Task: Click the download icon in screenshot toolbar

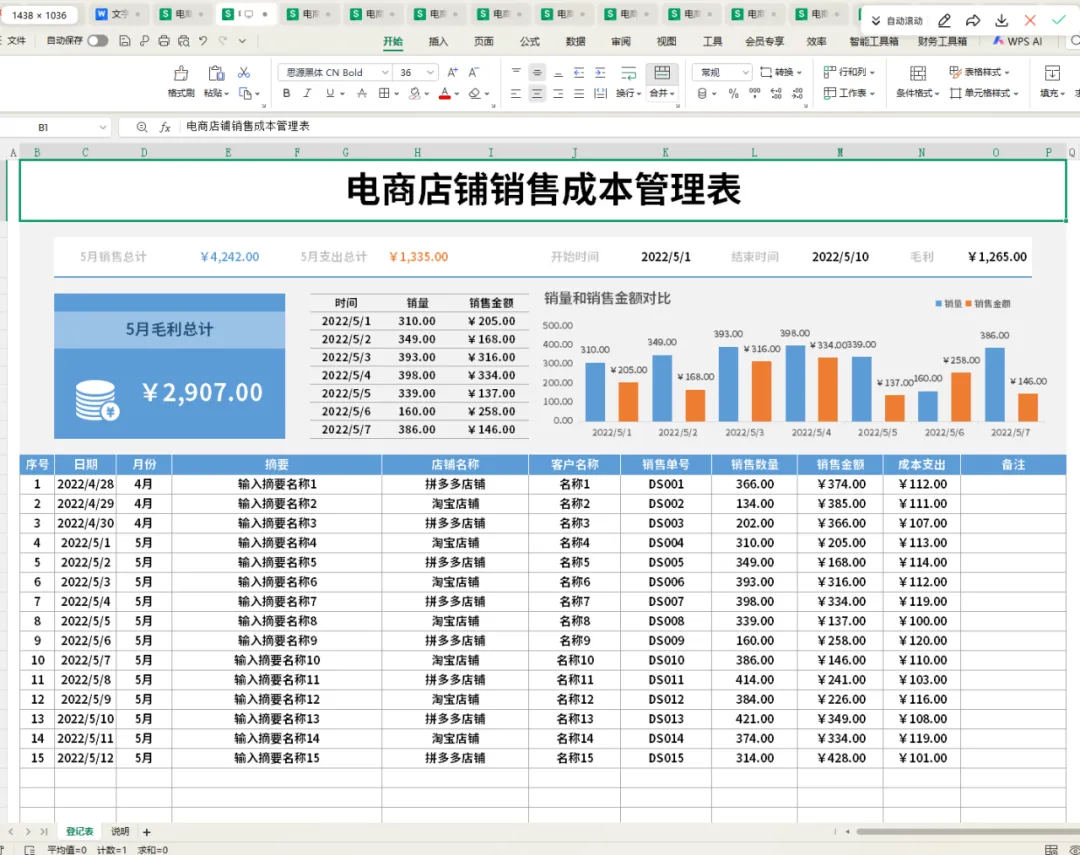Action: point(1001,21)
